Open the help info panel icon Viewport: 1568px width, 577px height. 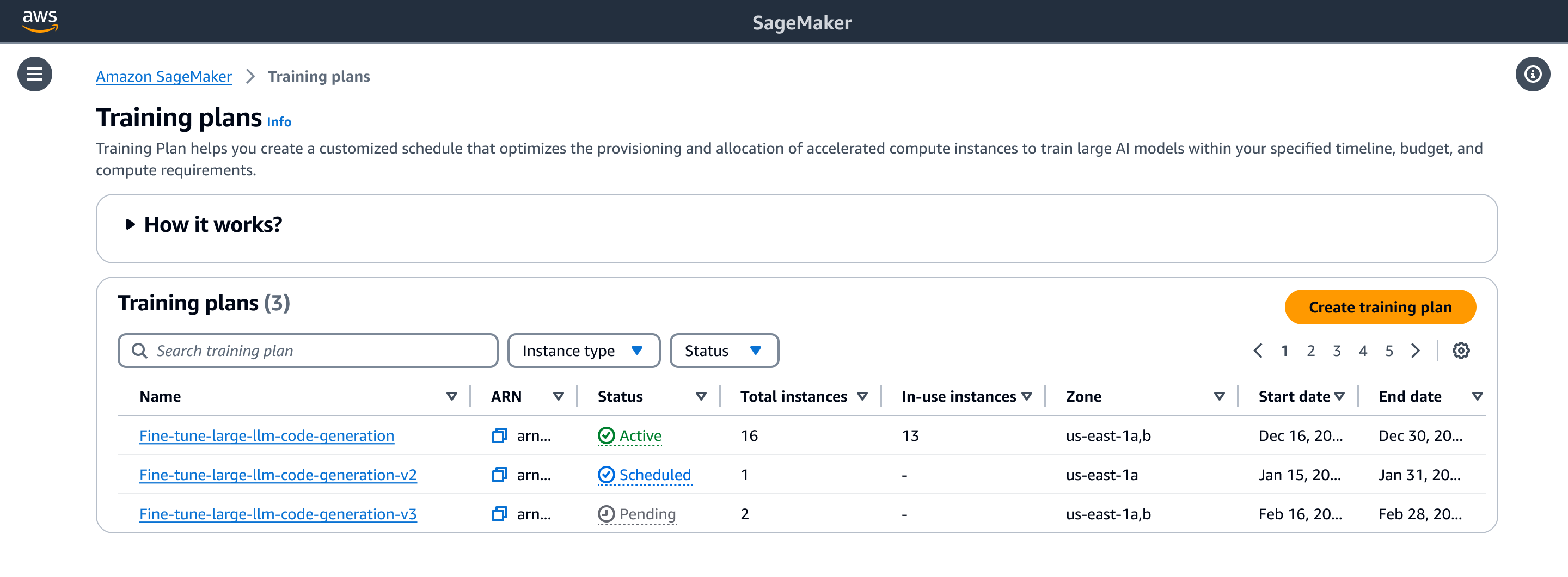click(x=1533, y=73)
